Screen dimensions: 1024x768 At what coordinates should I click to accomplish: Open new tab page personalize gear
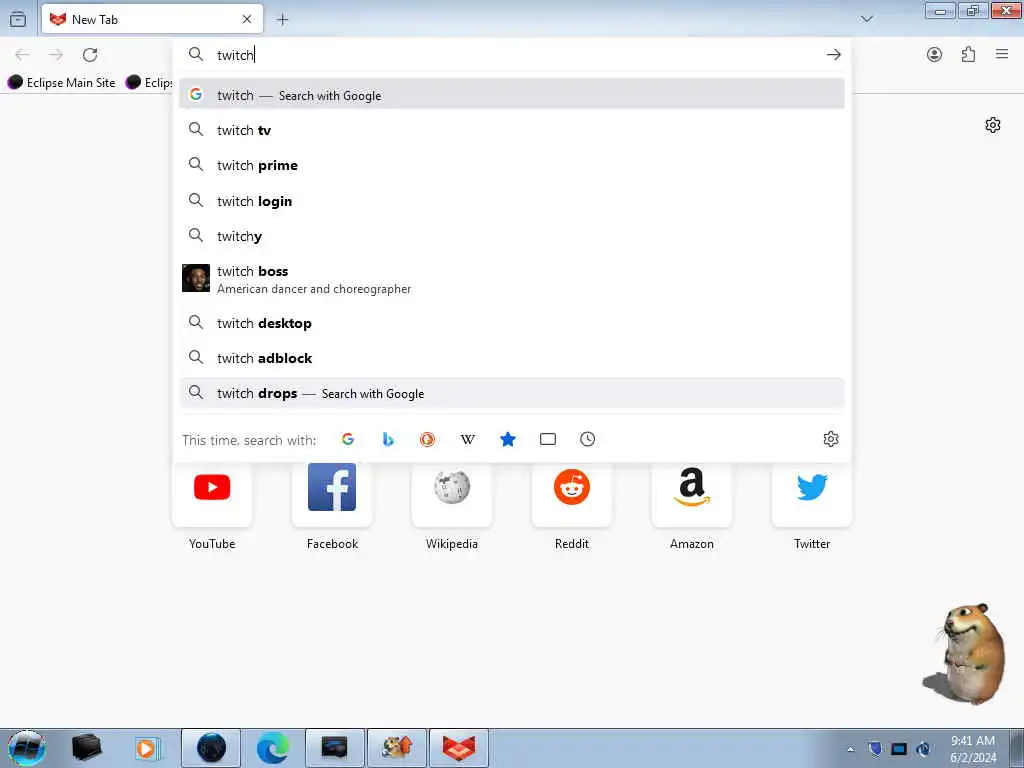pos(993,125)
